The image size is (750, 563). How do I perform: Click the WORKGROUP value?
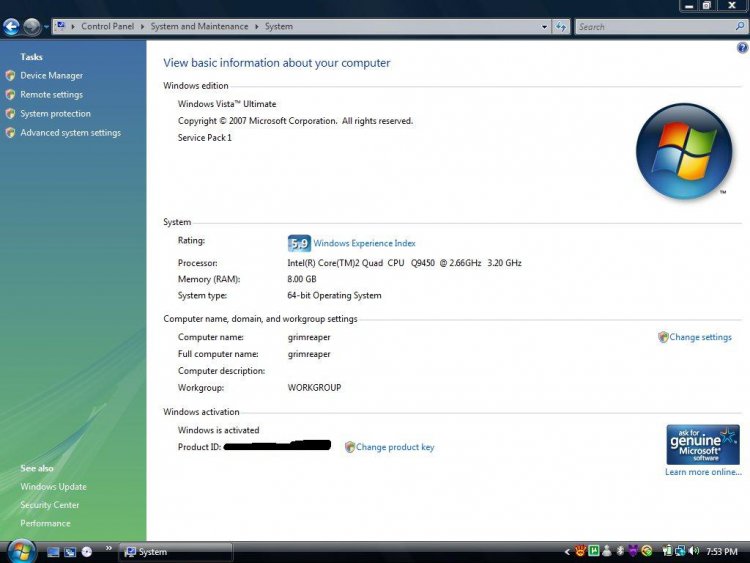tap(314, 388)
